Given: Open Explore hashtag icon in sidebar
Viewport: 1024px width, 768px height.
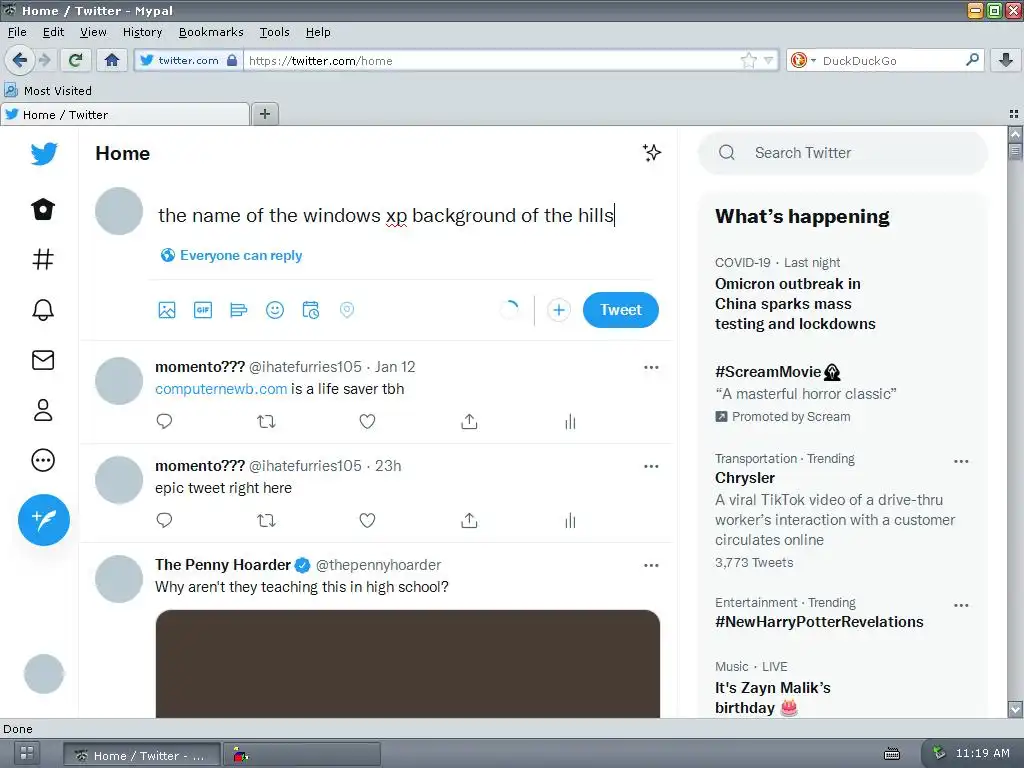Looking at the screenshot, I should point(43,259).
